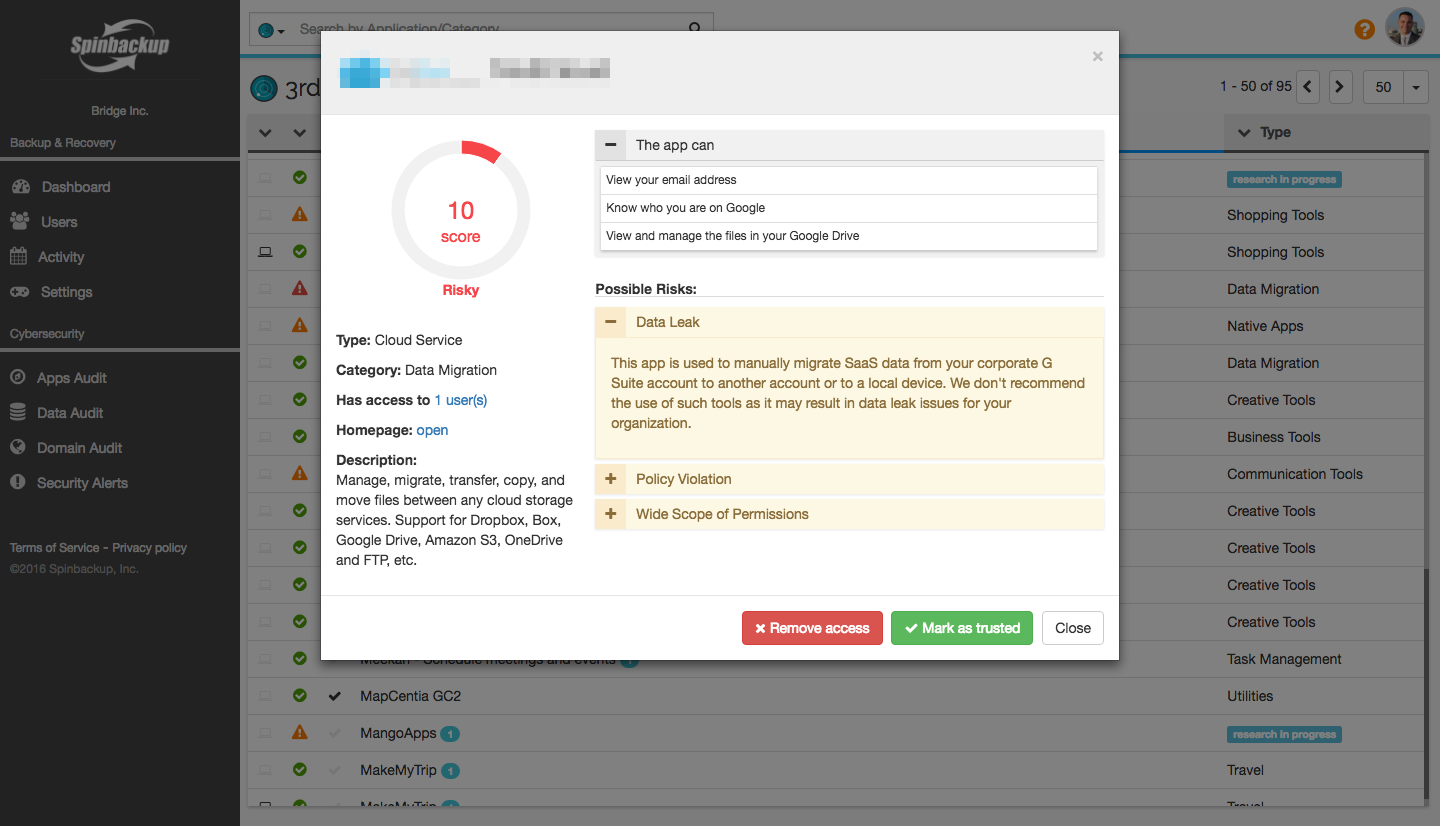Toggle the checkmark on MapCentia GC2 row
1440x826 pixels.
335,696
